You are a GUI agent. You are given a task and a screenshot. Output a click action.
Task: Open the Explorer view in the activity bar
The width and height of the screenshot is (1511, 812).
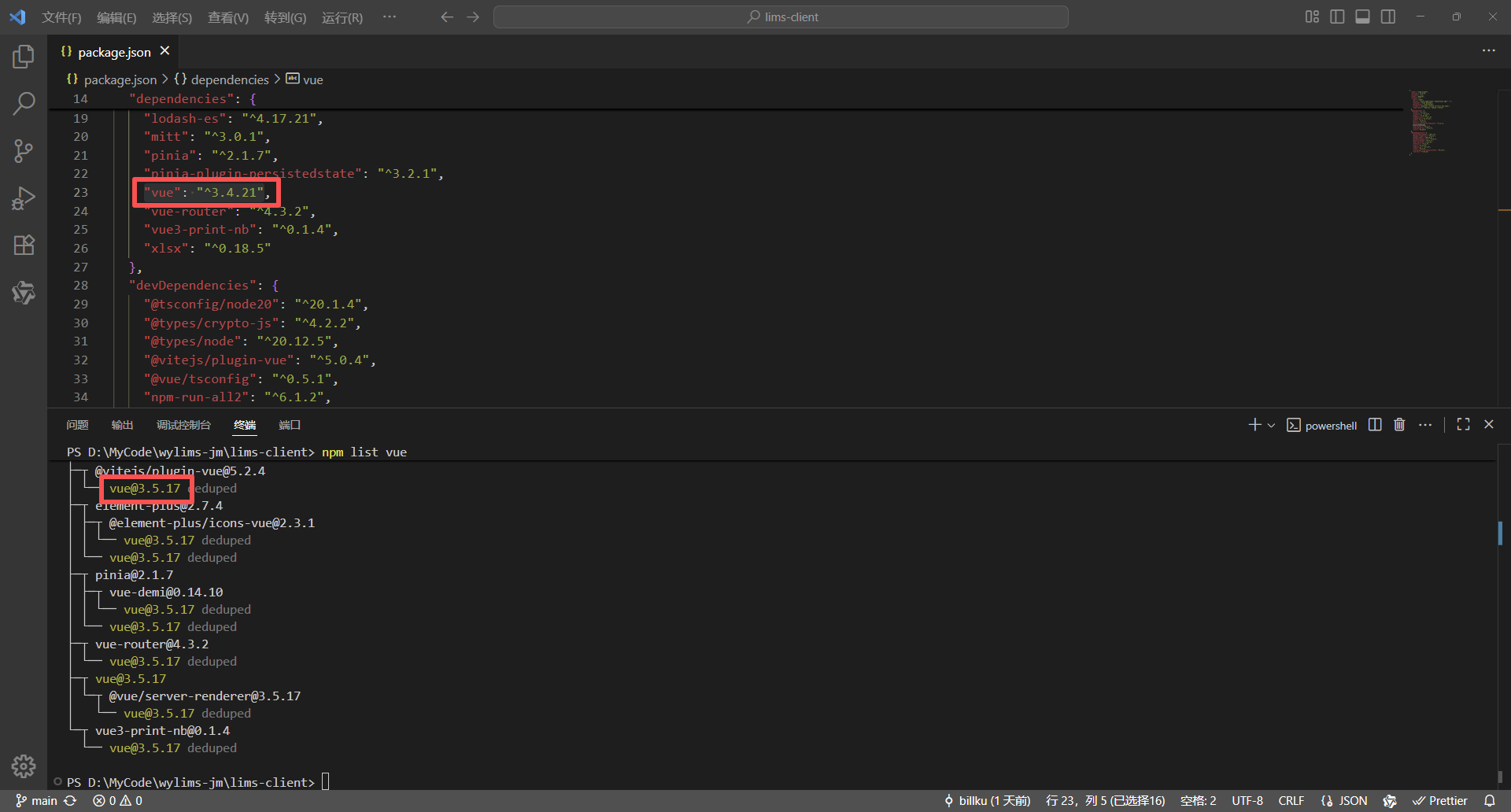click(x=24, y=56)
